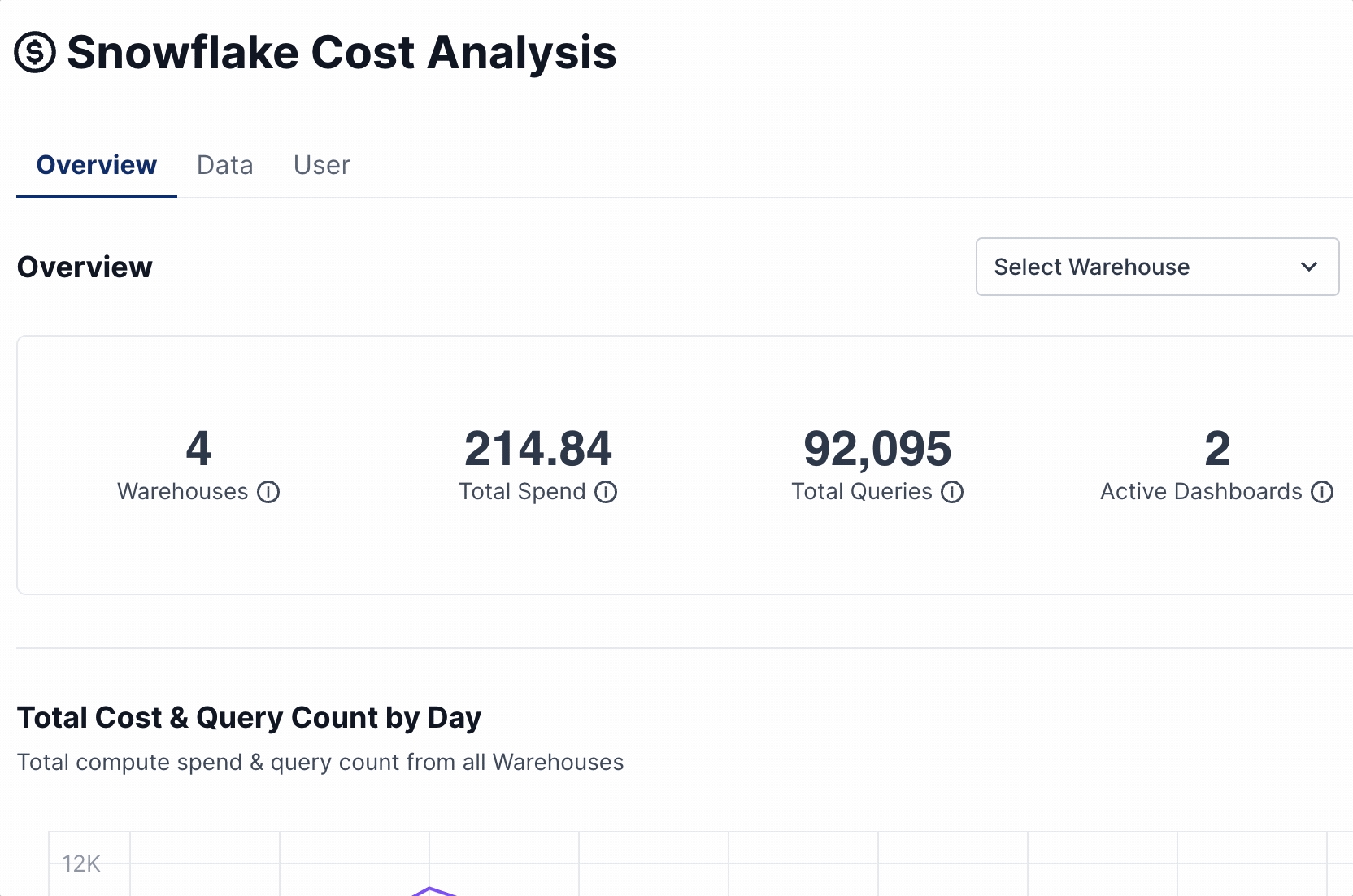Viewport: 1353px width, 896px height.
Task: Click the Total Cost & Query Count heading
Action: (x=249, y=718)
